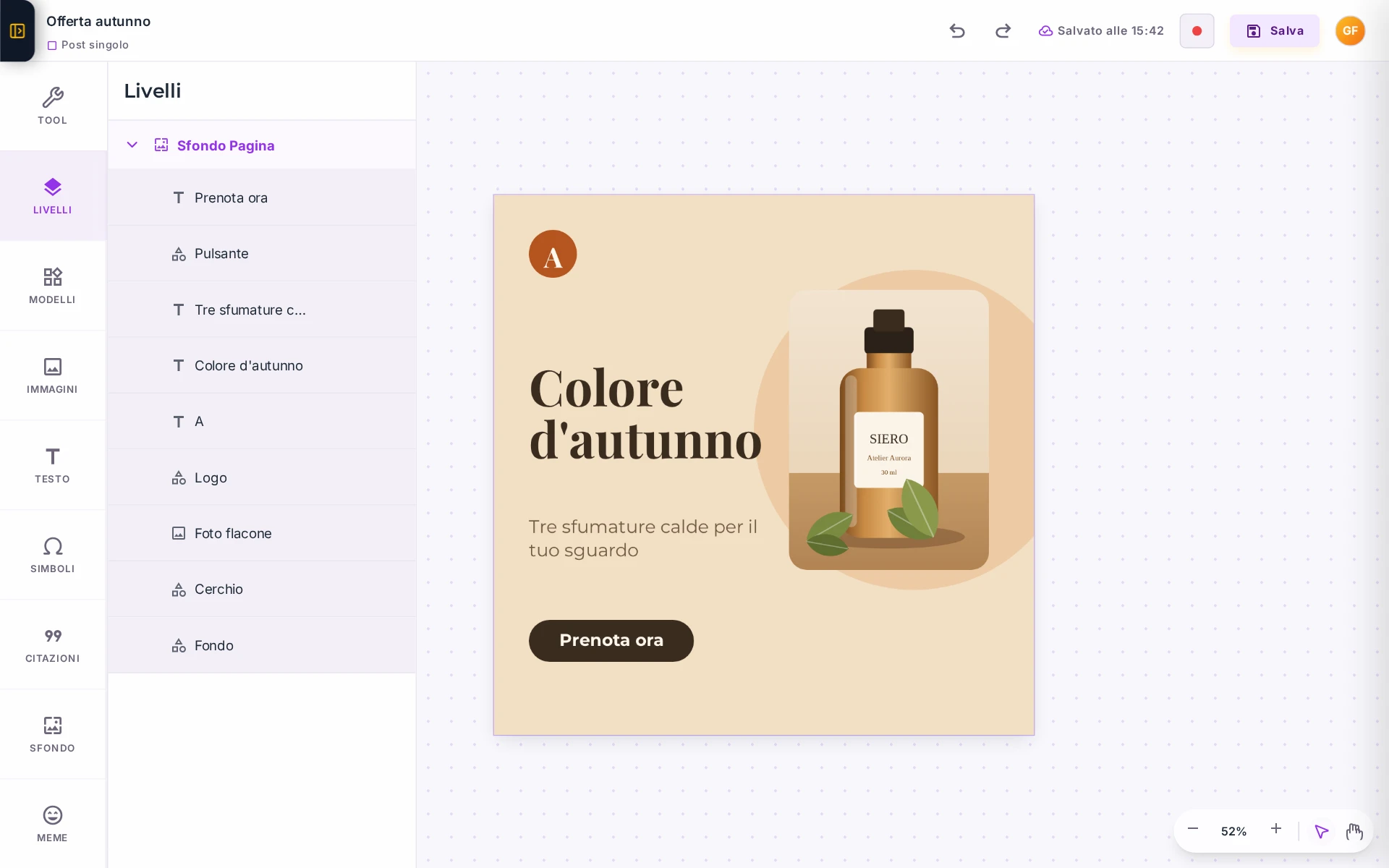The width and height of the screenshot is (1389, 868).
Task: Open the Immagini panel
Action: pos(52,375)
